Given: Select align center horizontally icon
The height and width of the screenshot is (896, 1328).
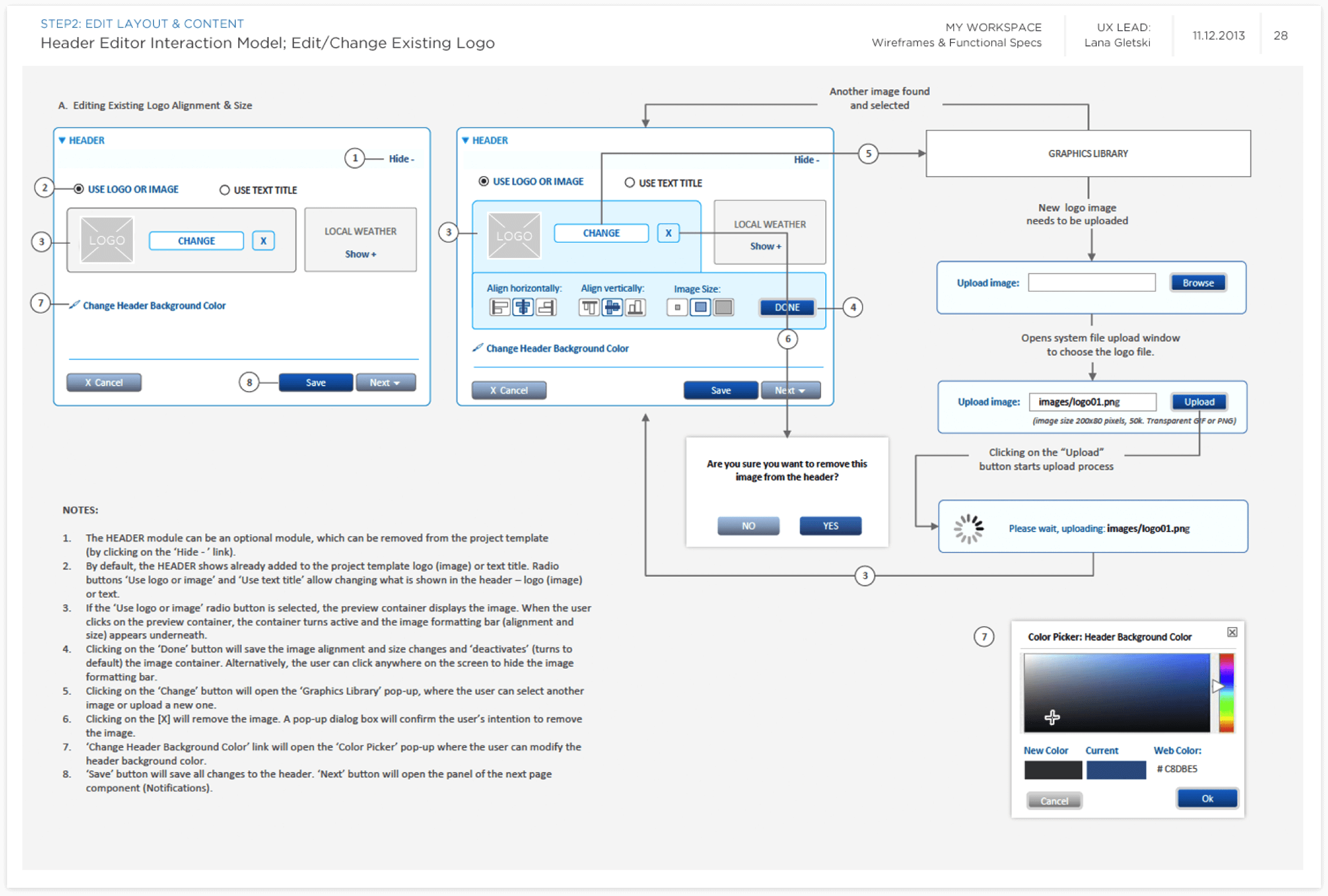Looking at the screenshot, I should click(523, 307).
